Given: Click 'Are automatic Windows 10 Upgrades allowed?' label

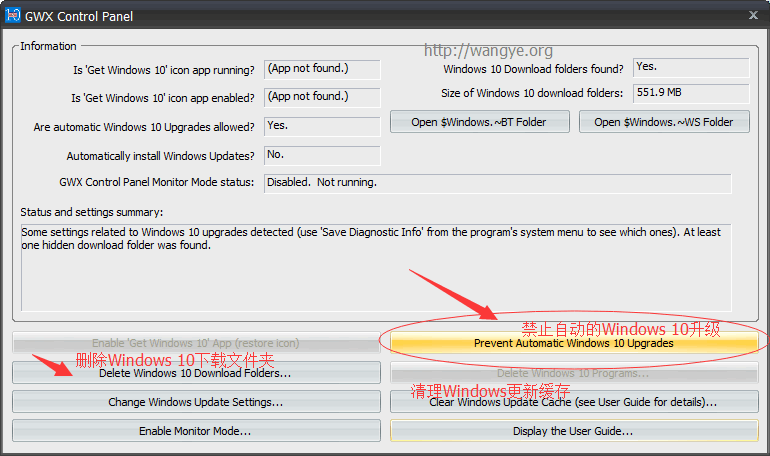Looking at the screenshot, I should (x=144, y=127).
